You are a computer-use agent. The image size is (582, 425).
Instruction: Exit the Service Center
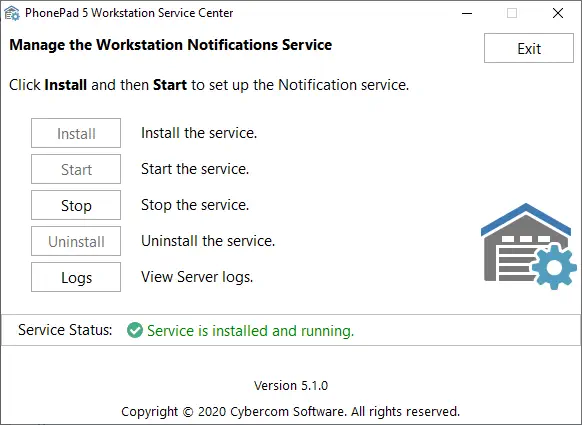(x=529, y=48)
